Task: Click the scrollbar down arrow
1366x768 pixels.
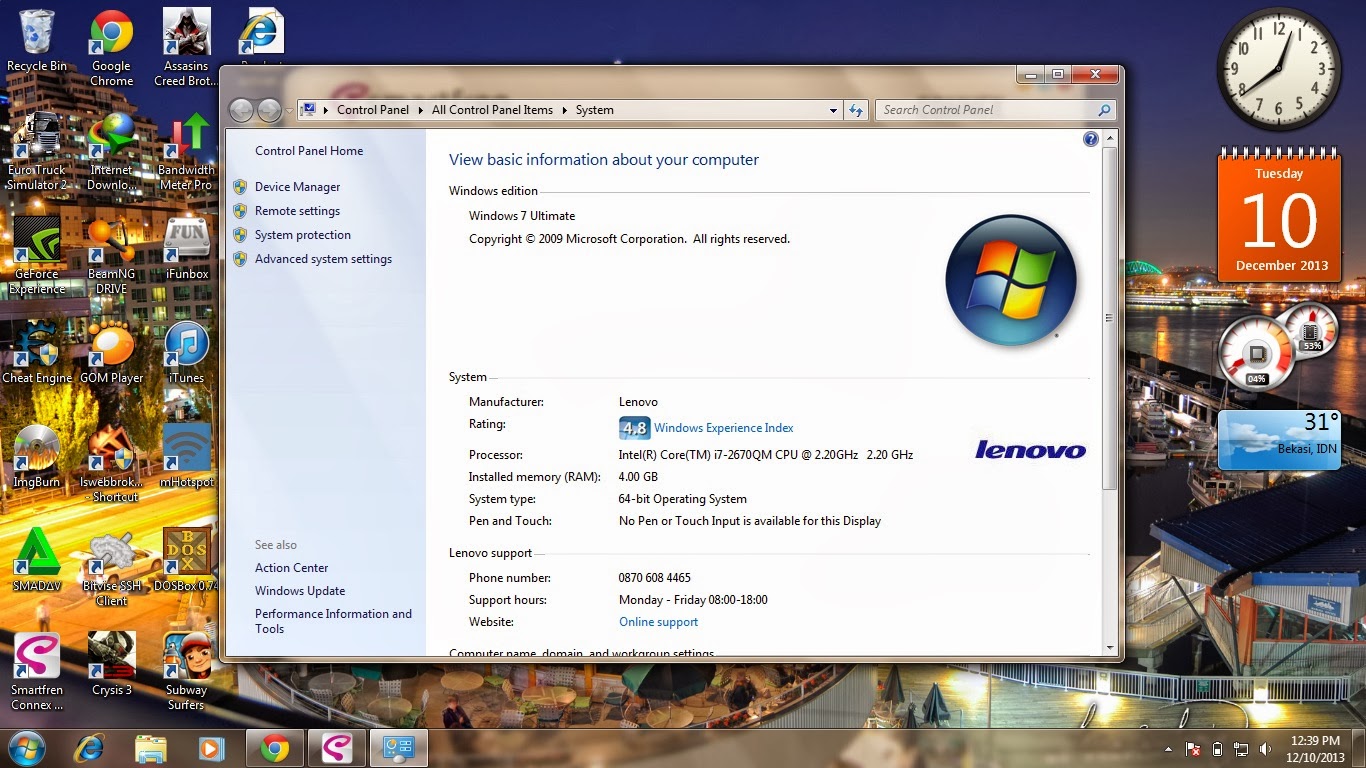Action: pyautogui.click(x=1108, y=649)
